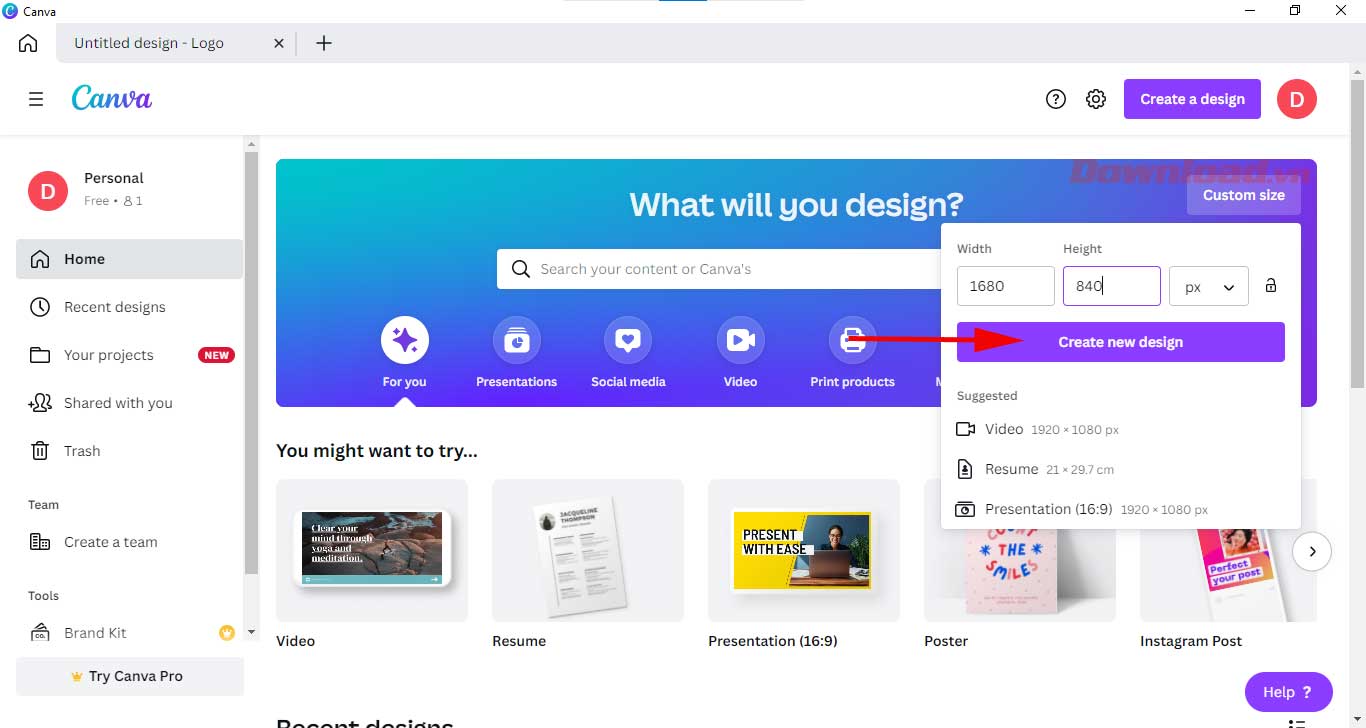This screenshot has width=1366, height=728.
Task: Open the settings gear icon
Action: 1096,99
